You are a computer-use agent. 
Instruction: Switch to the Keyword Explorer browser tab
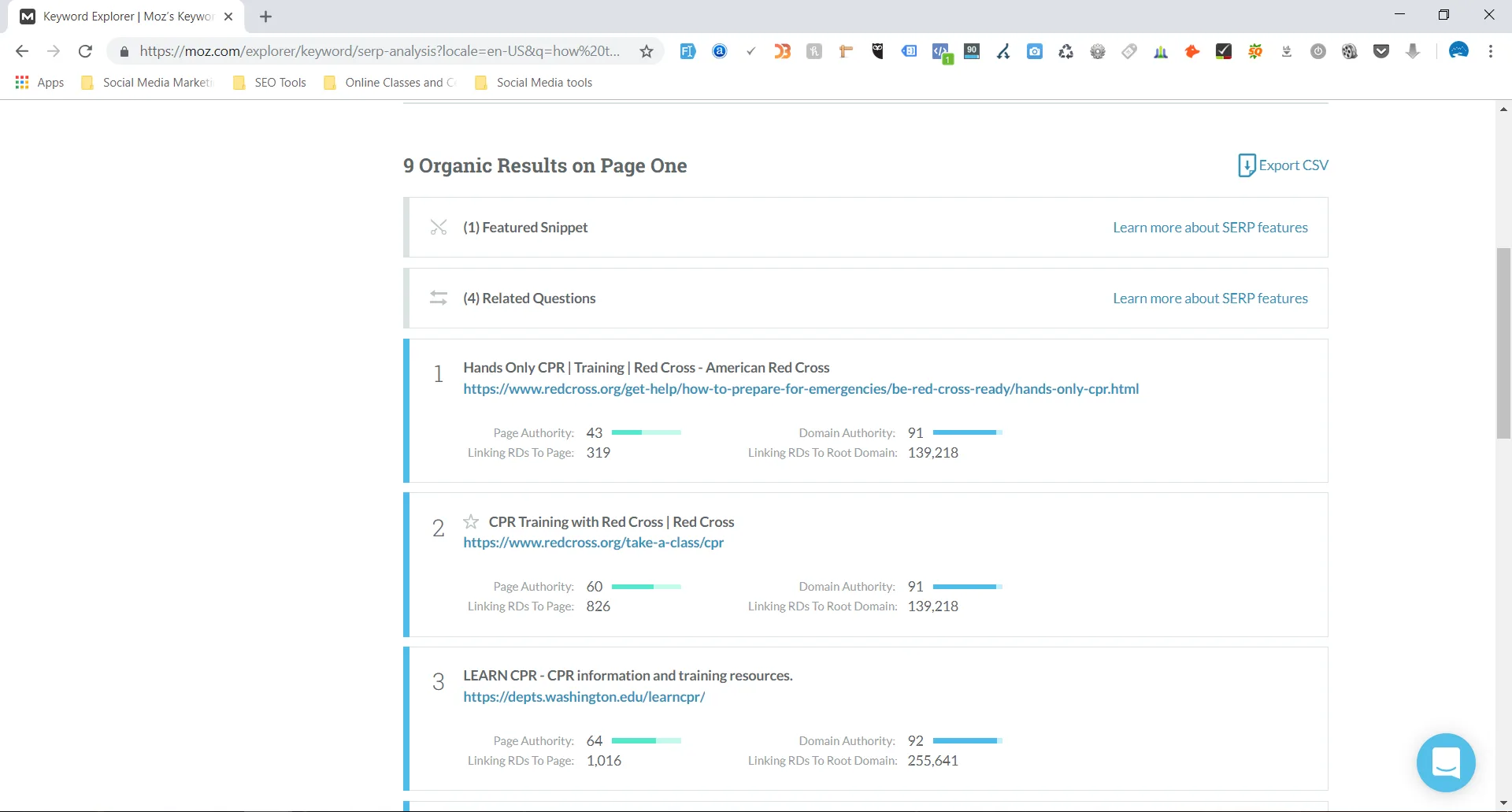[x=118, y=16]
